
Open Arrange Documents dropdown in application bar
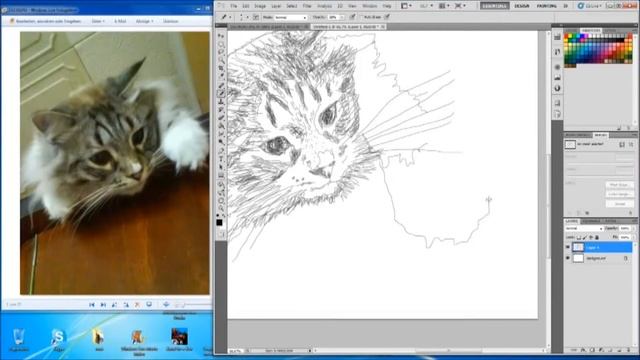click(444, 6)
